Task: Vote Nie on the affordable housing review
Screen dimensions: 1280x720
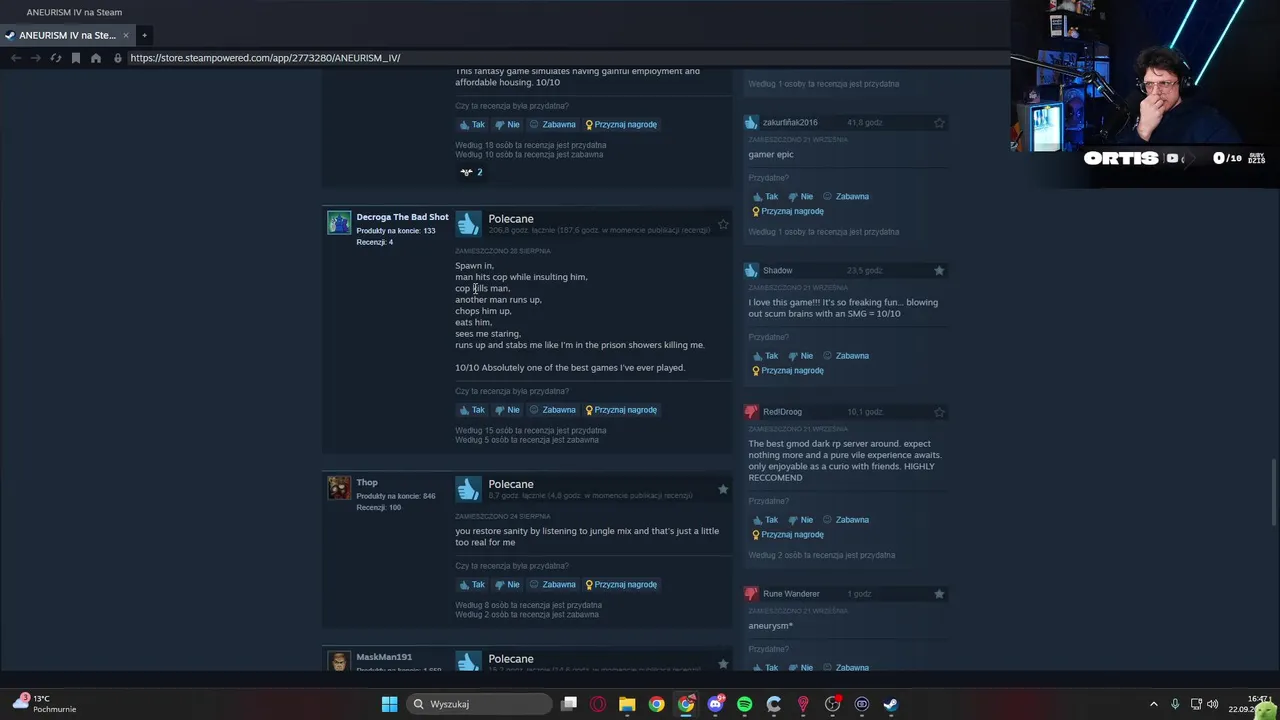Action: [507, 125]
